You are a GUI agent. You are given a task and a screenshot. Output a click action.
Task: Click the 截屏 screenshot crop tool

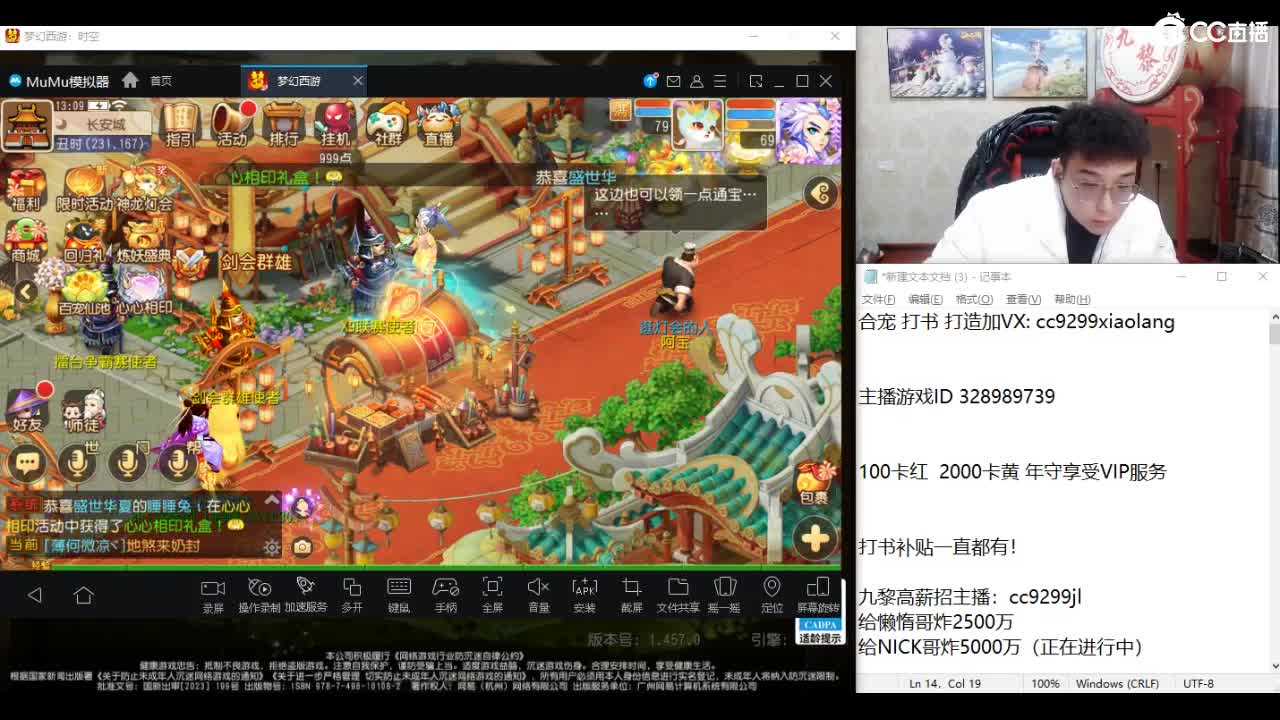632,595
